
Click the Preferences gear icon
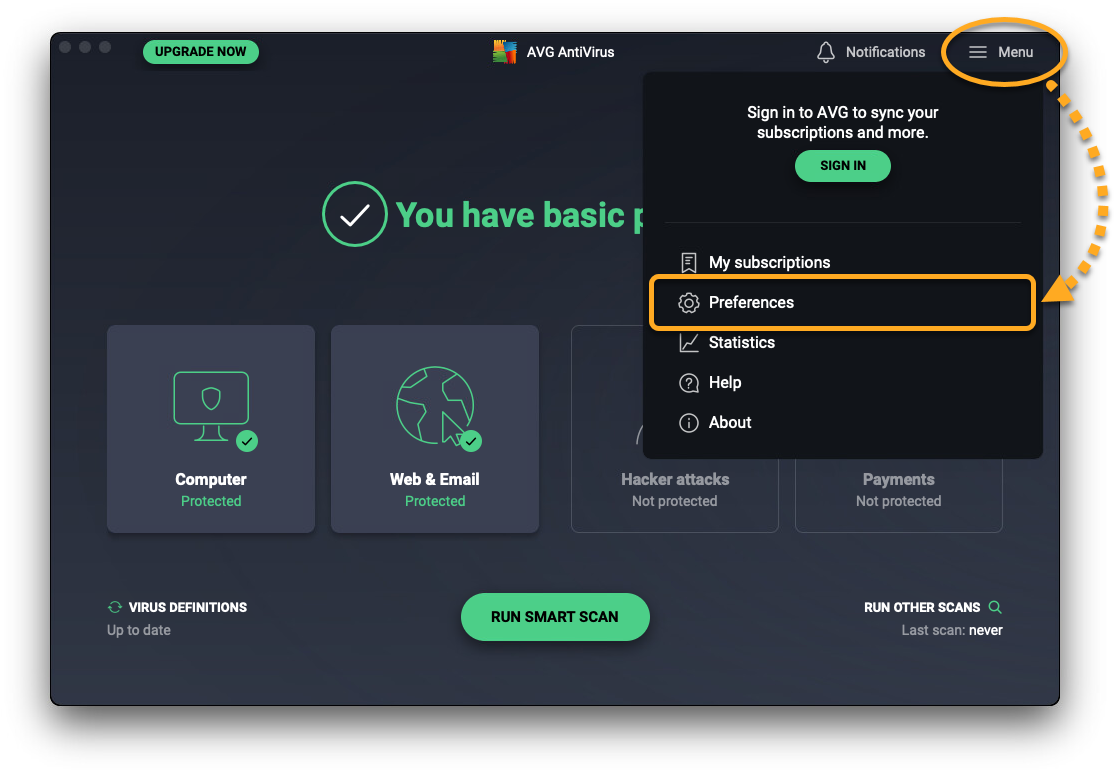(688, 303)
